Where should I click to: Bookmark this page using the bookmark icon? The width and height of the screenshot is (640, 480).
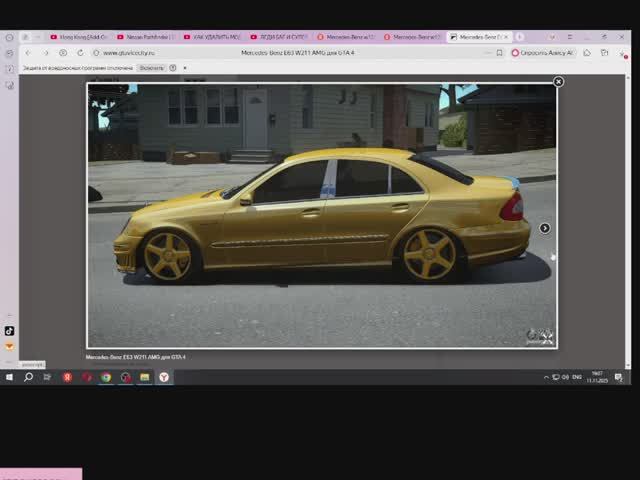coord(499,53)
